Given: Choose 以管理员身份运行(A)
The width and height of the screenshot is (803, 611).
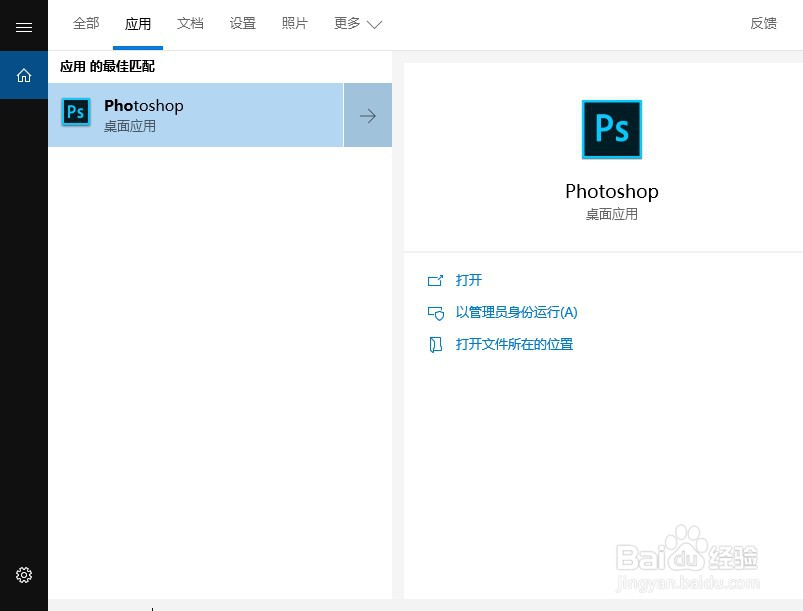Looking at the screenshot, I should (x=516, y=312).
